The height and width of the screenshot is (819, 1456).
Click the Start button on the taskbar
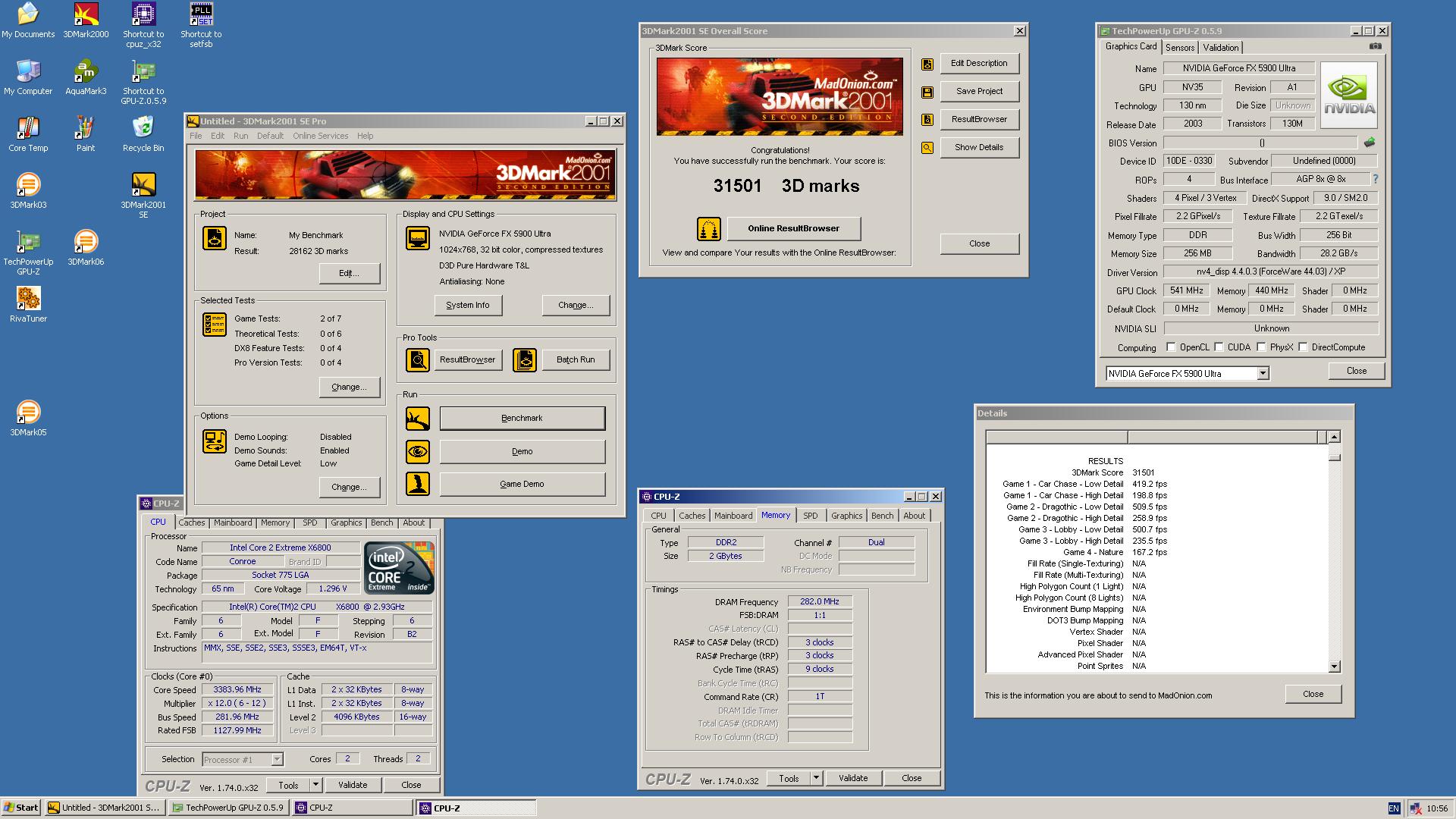pos(21,808)
